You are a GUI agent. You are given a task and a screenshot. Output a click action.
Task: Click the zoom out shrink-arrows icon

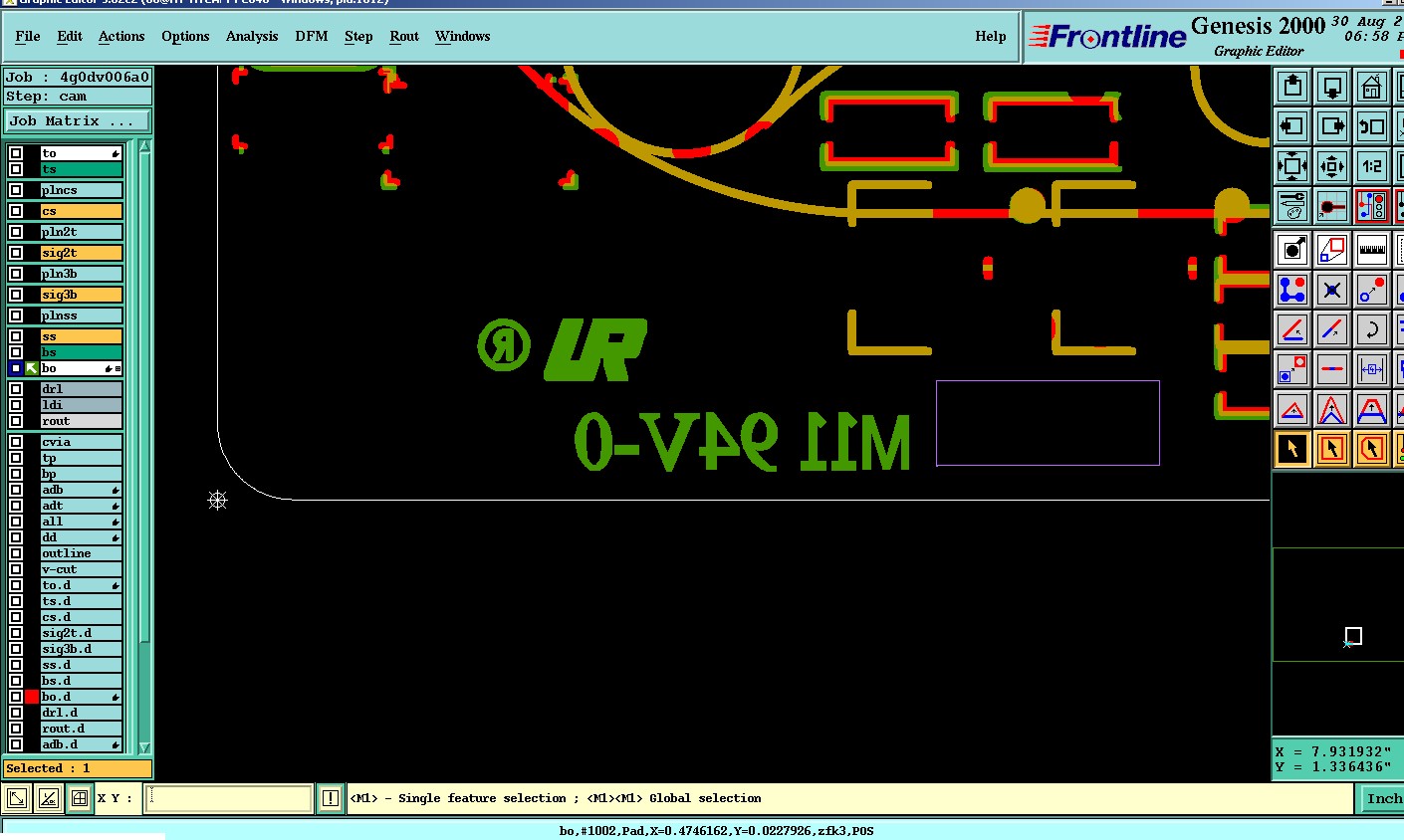pos(1332,166)
